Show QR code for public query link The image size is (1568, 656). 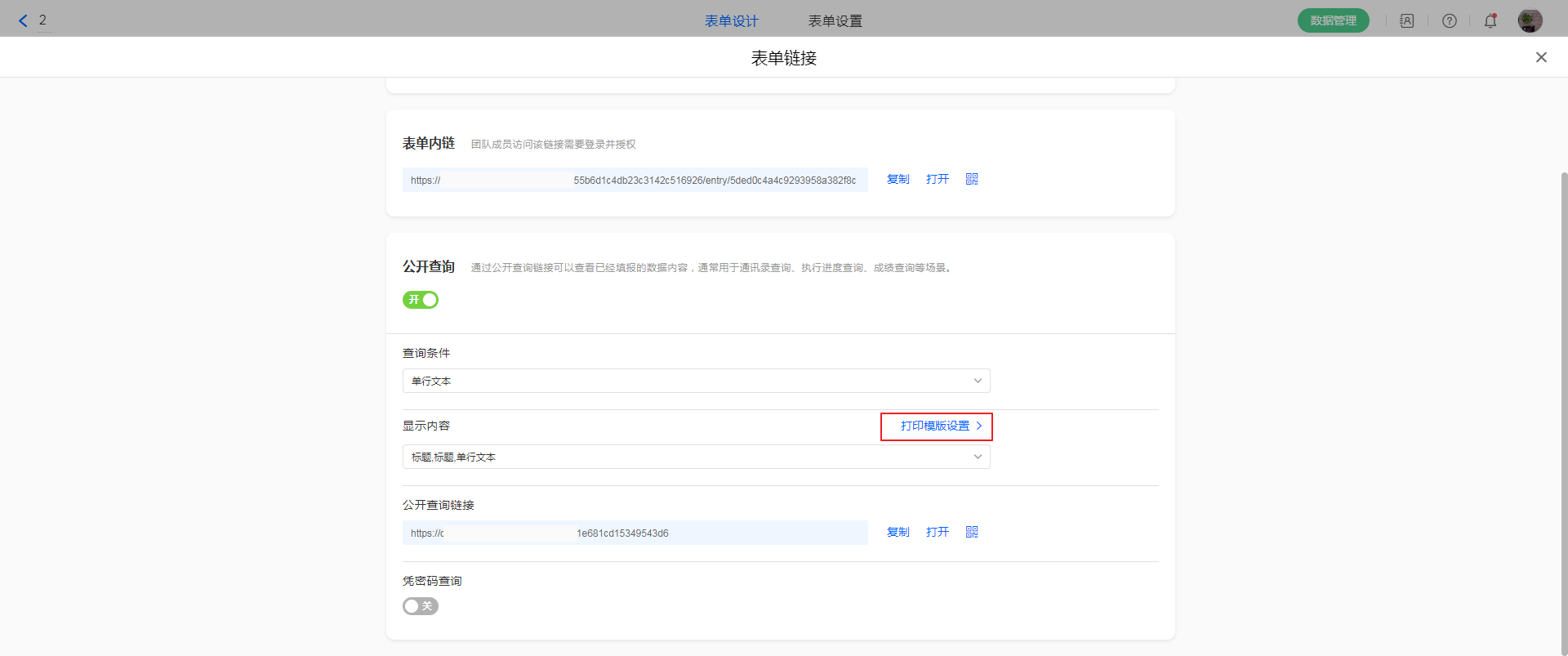tap(972, 532)
